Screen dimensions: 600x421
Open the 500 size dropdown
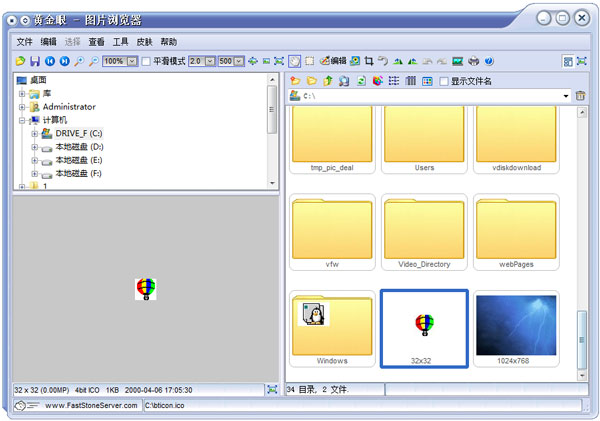(239, 61)
